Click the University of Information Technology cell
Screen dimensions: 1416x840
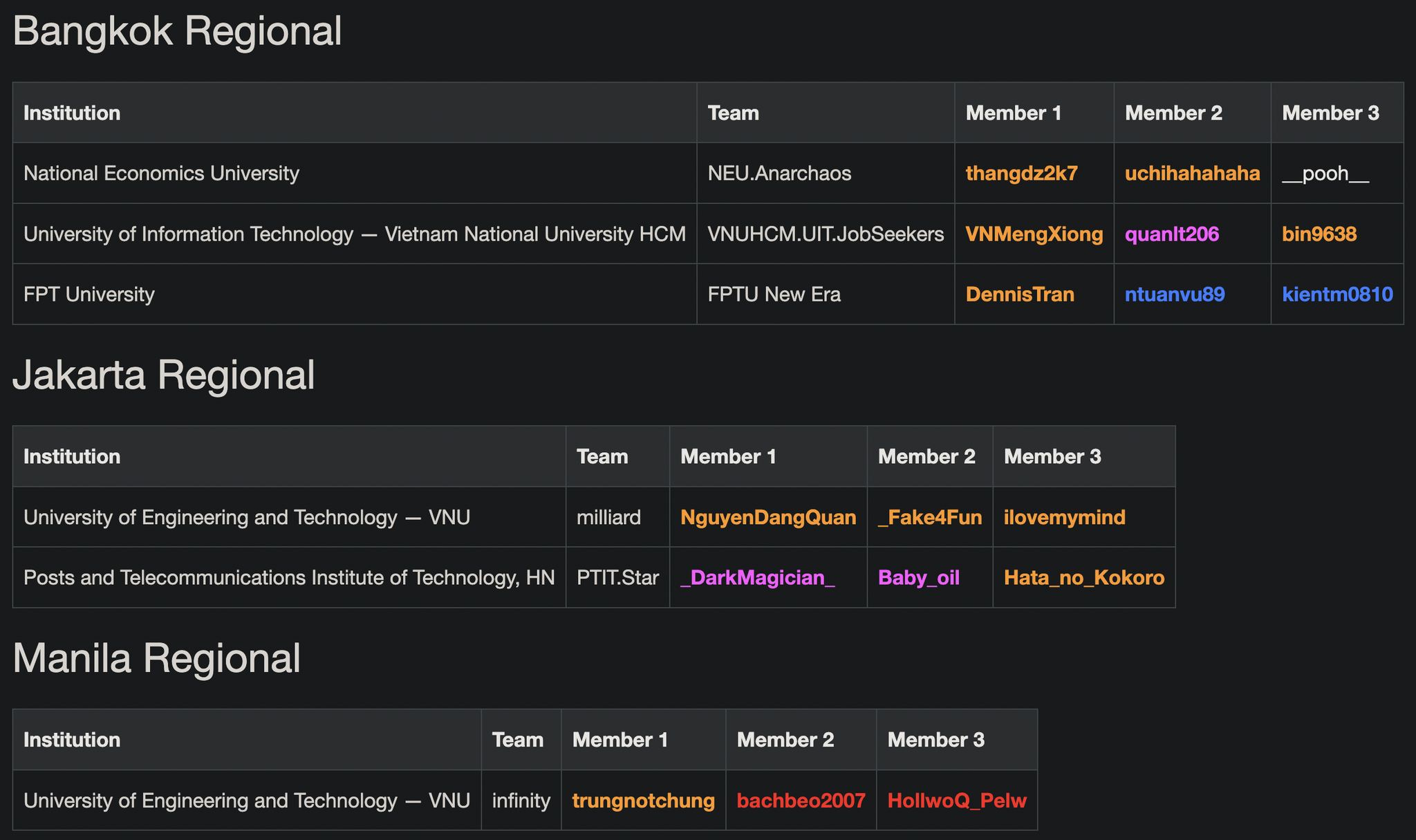355,234
